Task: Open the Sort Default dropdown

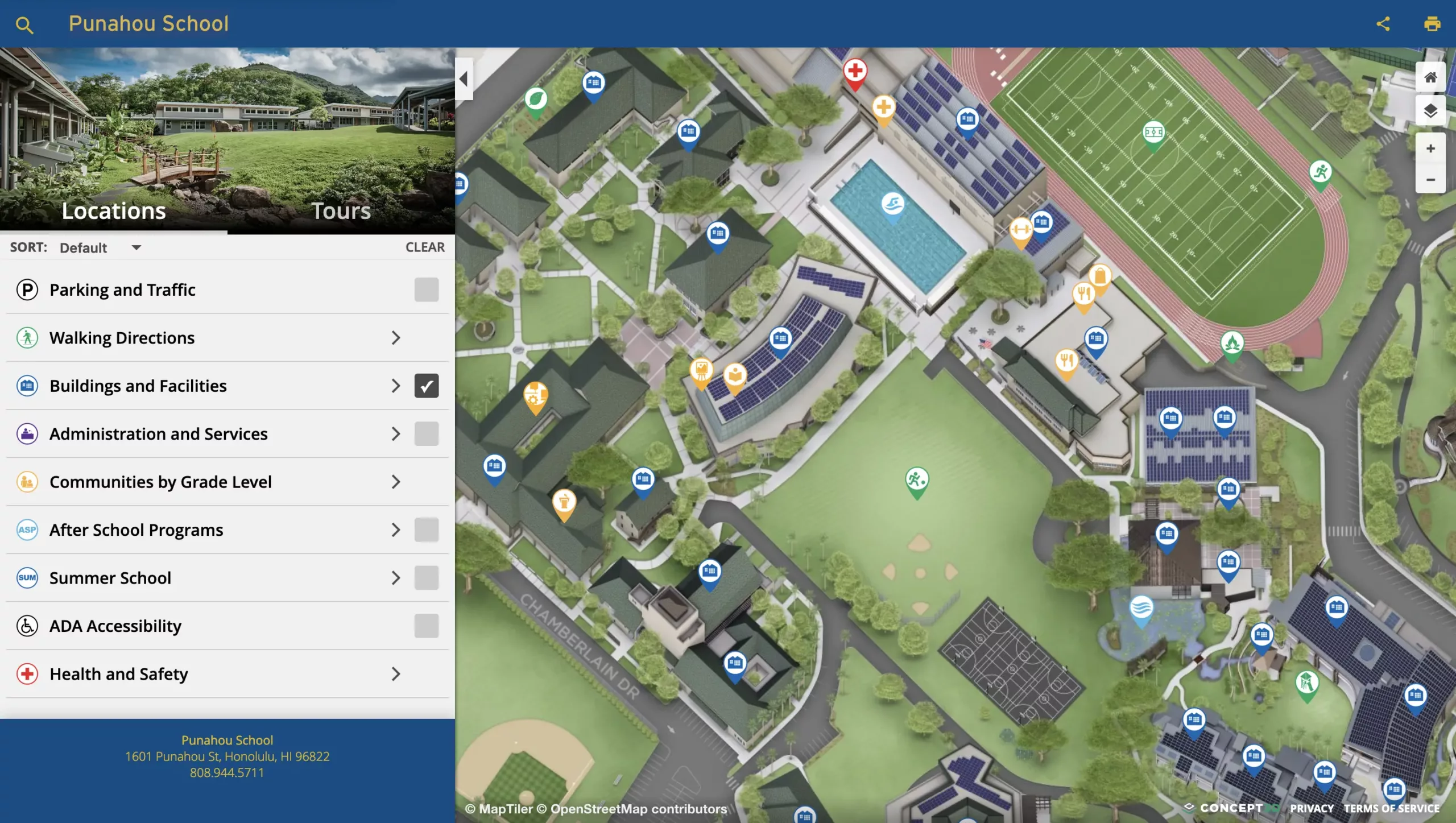Action: tap(100, 247)
